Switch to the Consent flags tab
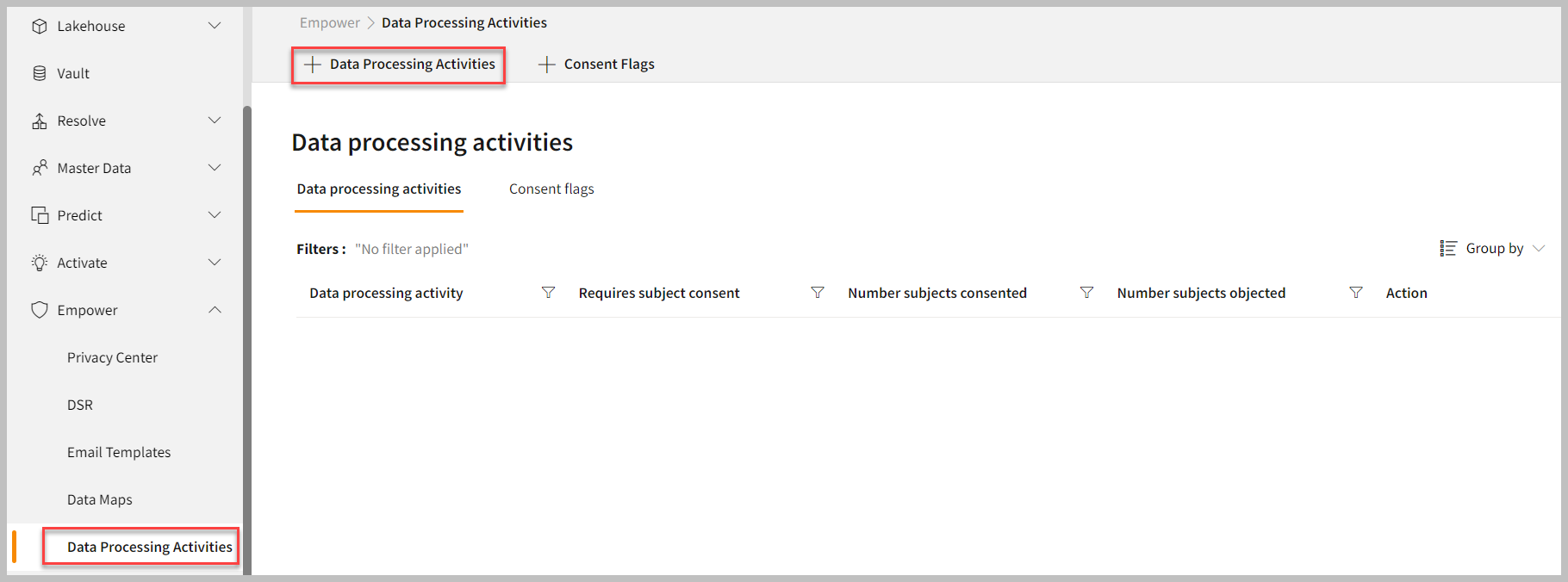 pyautogui.click(x=551, y=189)
